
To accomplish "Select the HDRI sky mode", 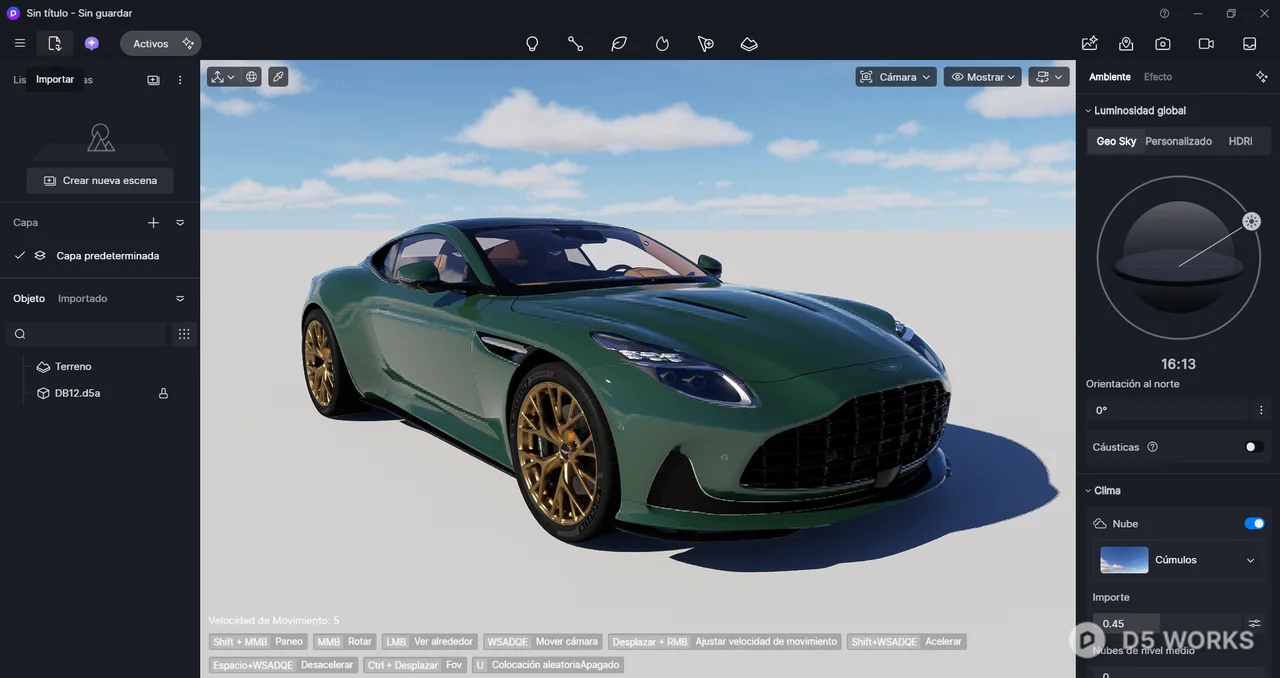I will tap(1240, 141).
